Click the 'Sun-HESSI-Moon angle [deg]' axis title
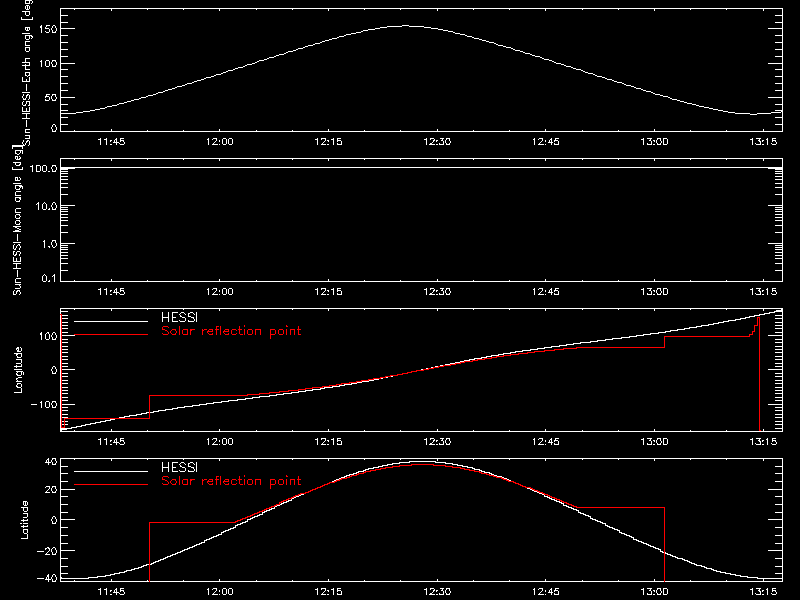 click(18, 220)
